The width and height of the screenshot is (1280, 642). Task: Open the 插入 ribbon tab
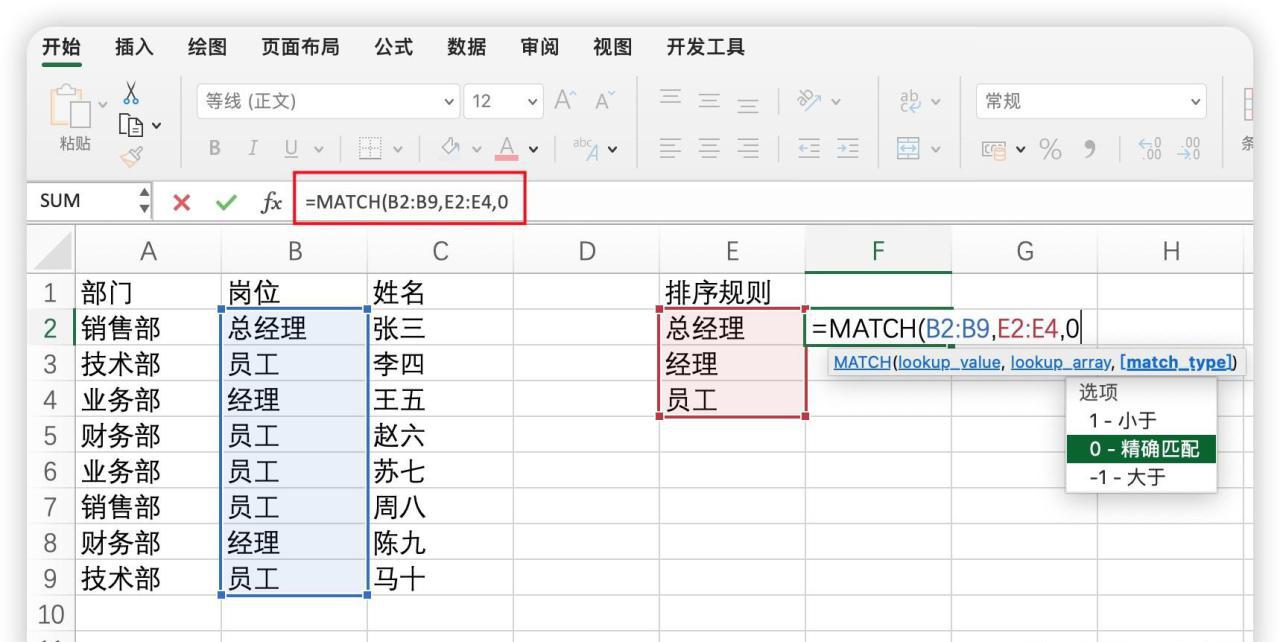(x=134, y=47)
